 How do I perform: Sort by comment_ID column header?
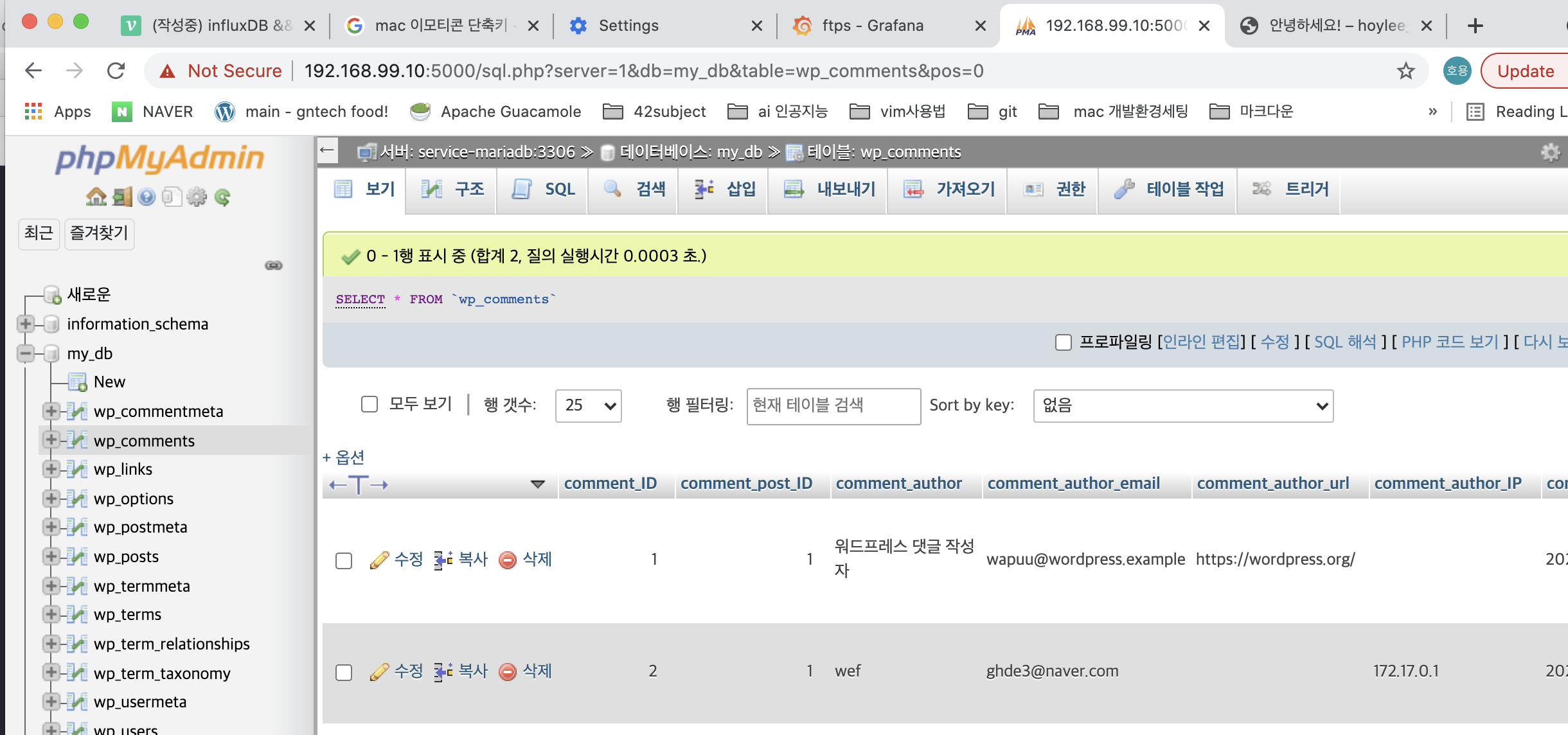[x=610, y=484]
